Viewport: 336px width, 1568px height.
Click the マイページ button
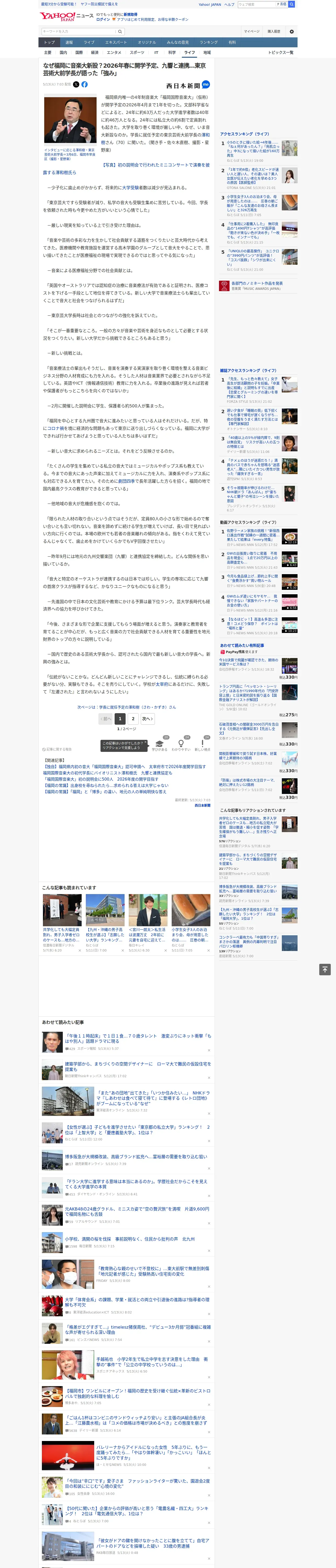(252, 32)
